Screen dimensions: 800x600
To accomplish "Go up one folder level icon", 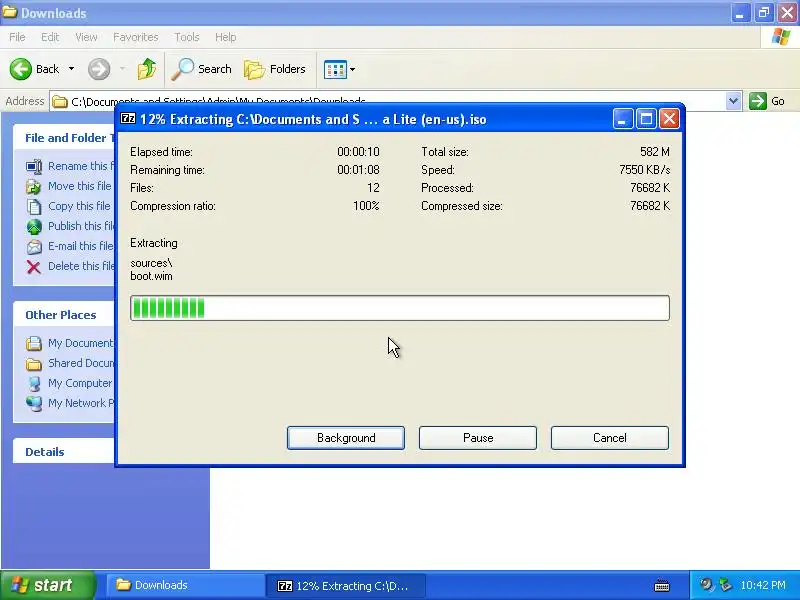I will [147, 69].
